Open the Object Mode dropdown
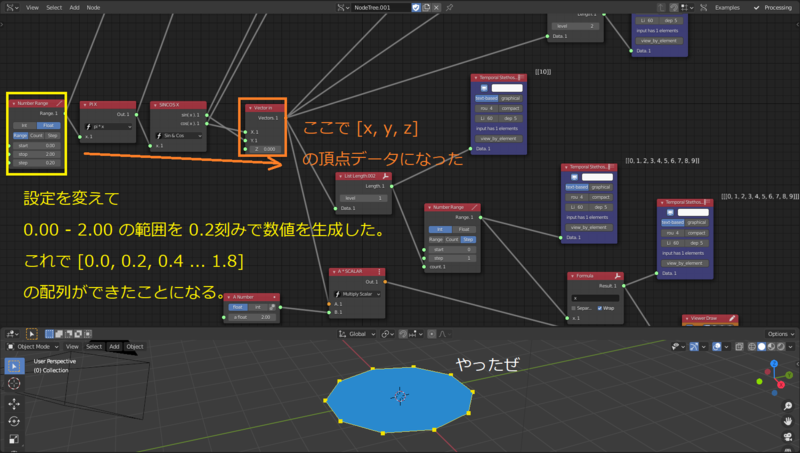800x453 pixels. coord(33,347)
